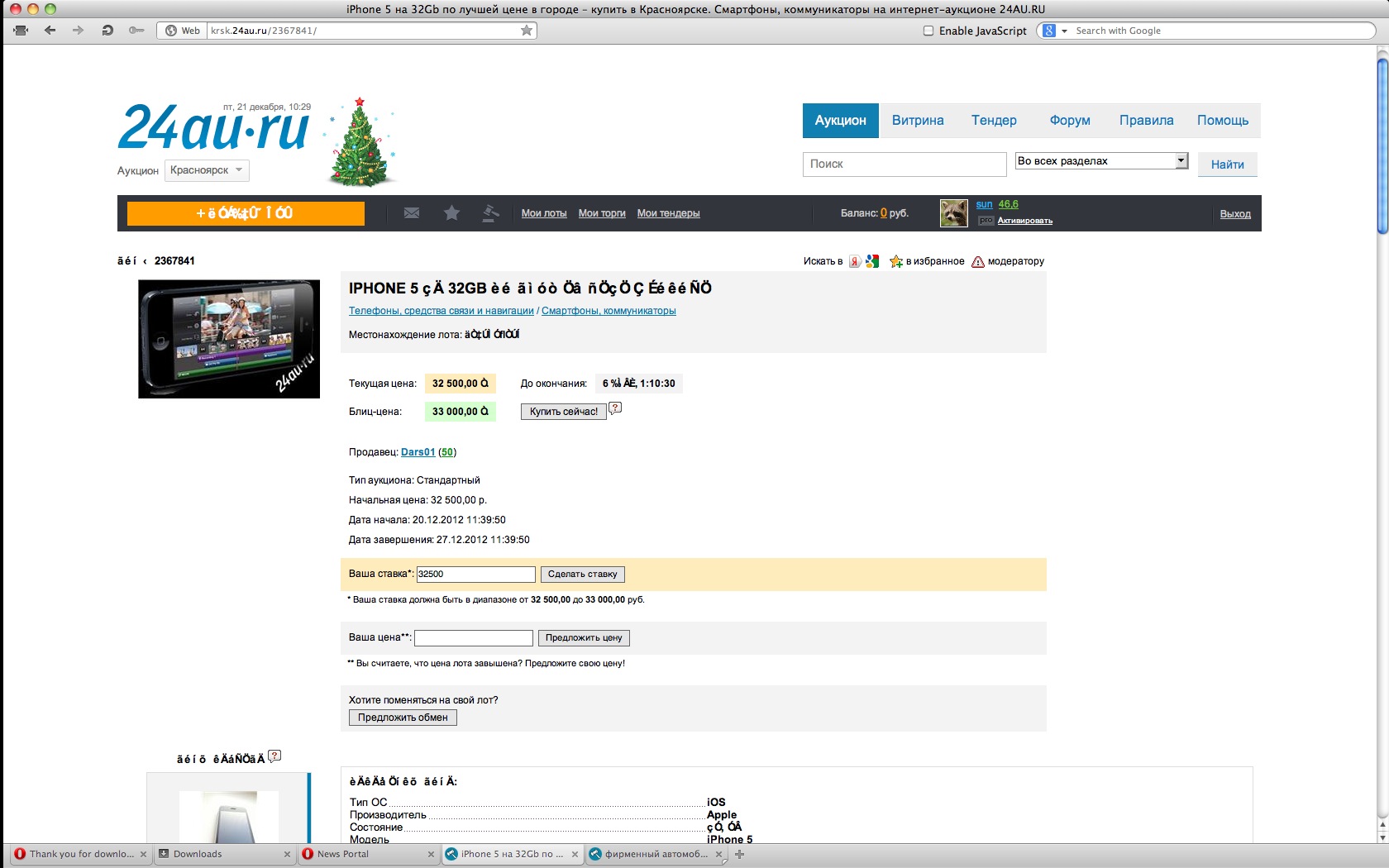Open the password manager key icon

[x=136, y=31]
